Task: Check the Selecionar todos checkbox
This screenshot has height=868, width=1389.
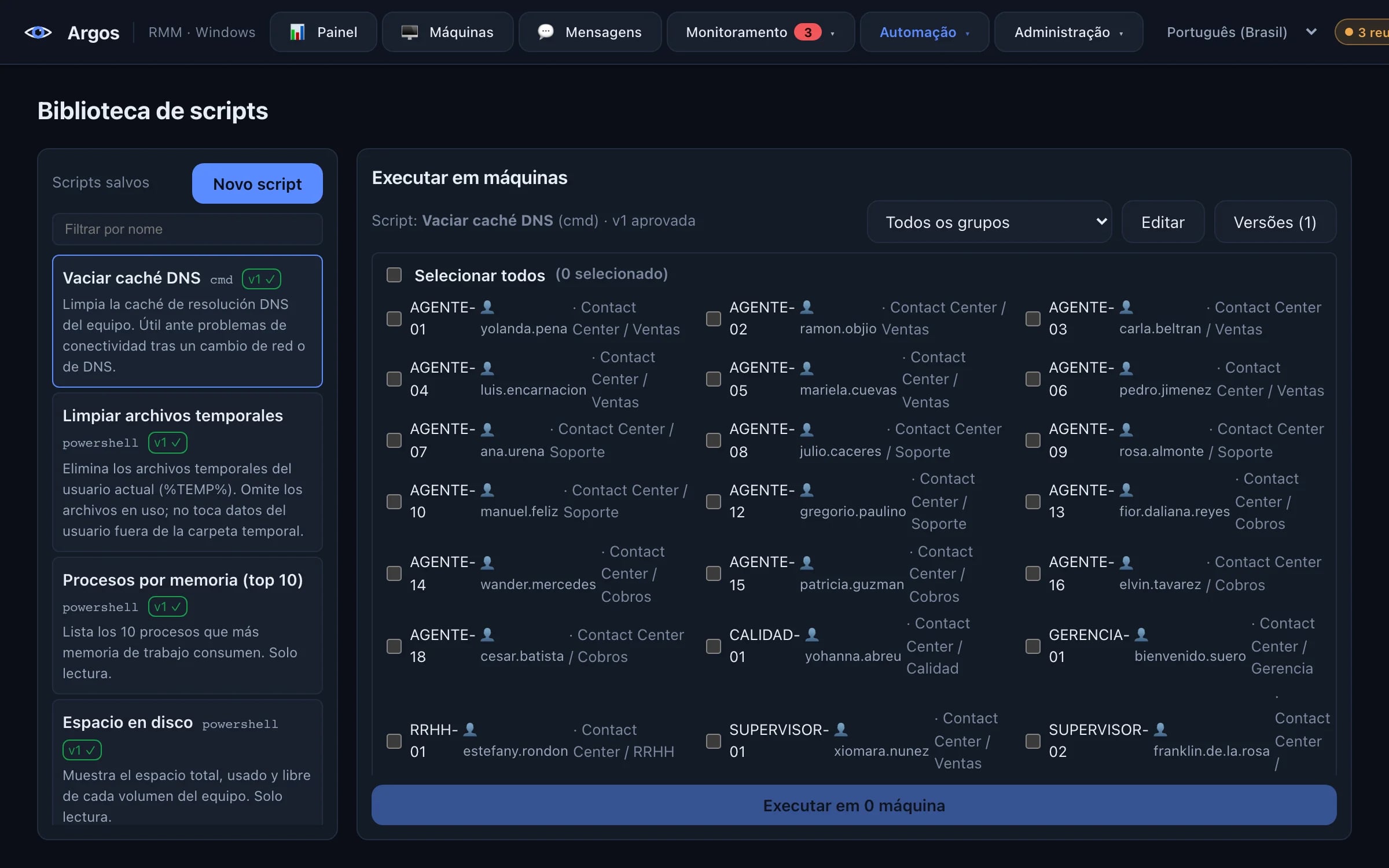Action: [x=394, y=275]
